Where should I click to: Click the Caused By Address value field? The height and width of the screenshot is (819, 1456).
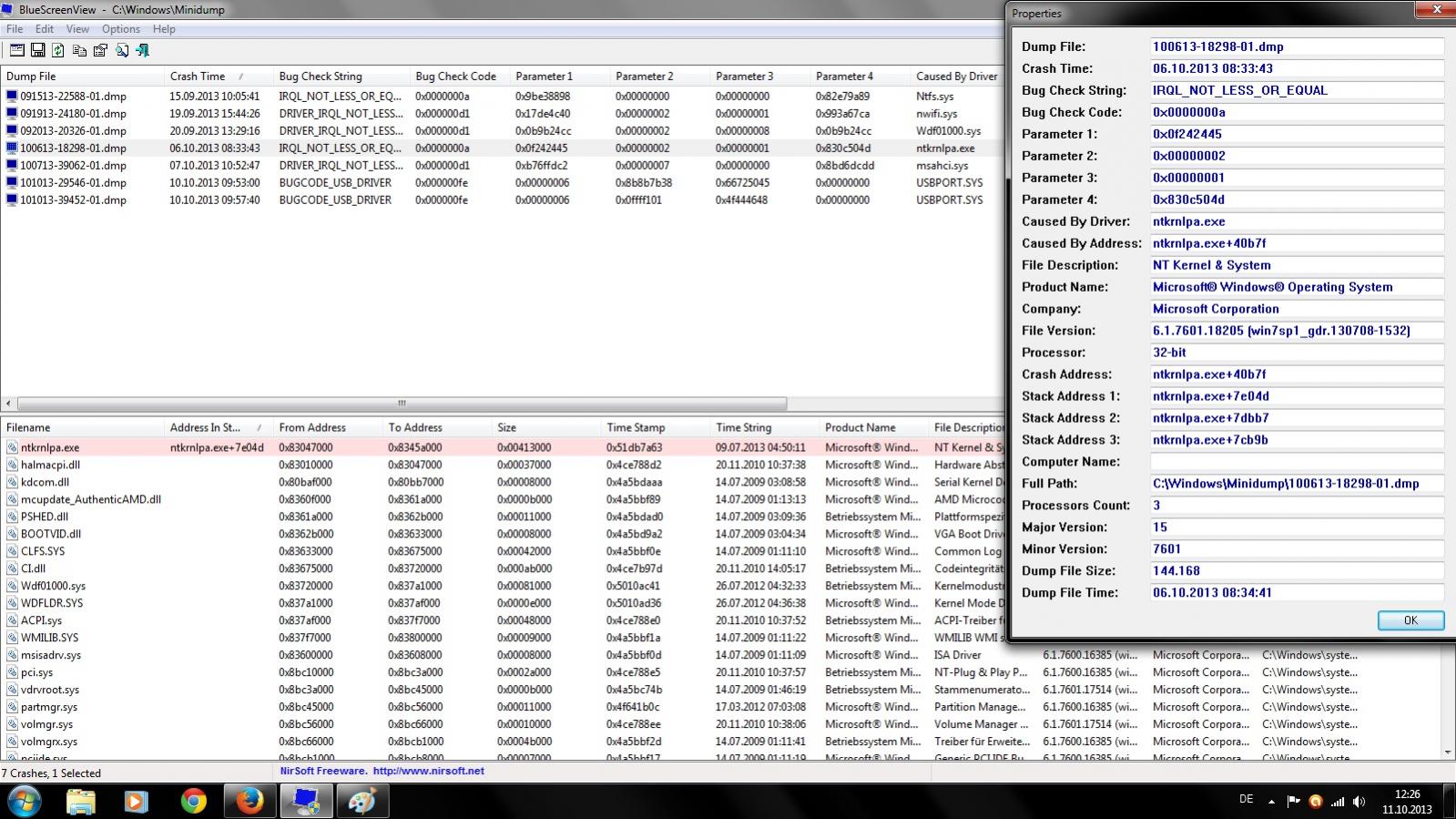click(1297, 243)
